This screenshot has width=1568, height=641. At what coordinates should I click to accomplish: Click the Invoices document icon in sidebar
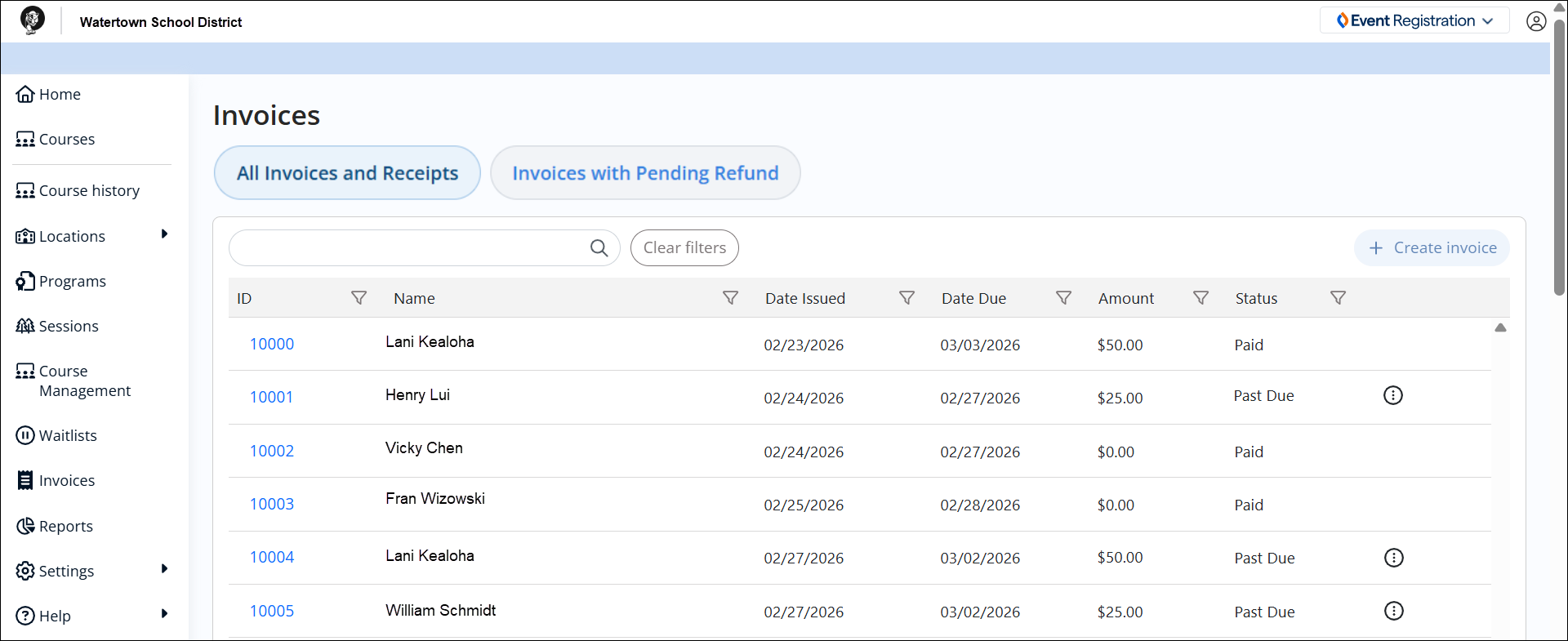coord(25,481)
